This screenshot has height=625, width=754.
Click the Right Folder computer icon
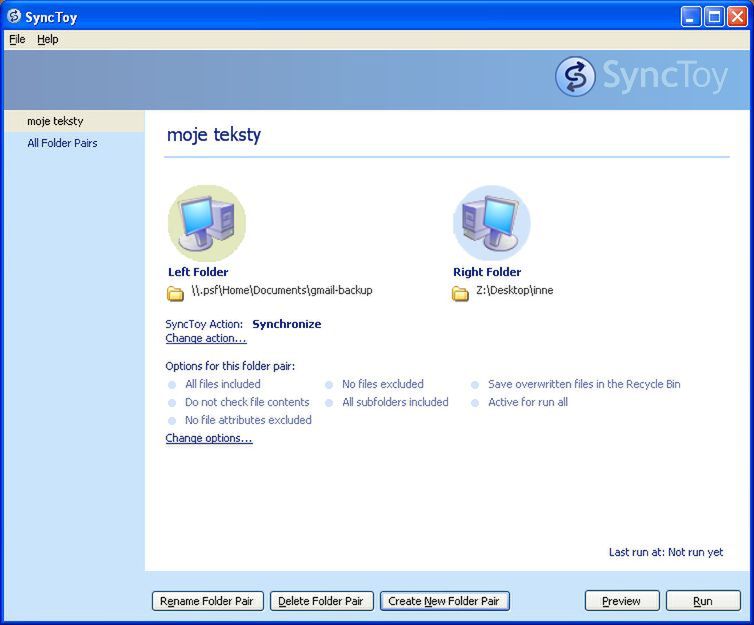coord(491,223)
